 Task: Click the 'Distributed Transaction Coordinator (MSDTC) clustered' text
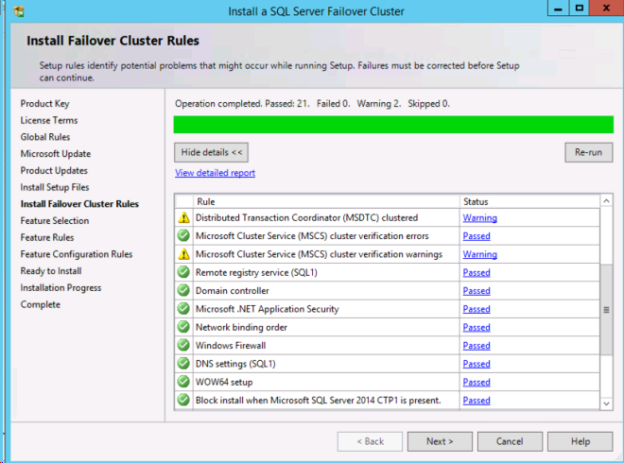[x=307, y=218]
